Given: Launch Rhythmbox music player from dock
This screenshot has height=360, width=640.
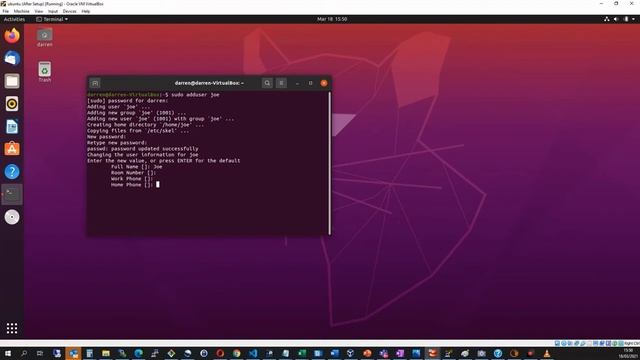Looking at the screenshot, I should coord(12,104).
